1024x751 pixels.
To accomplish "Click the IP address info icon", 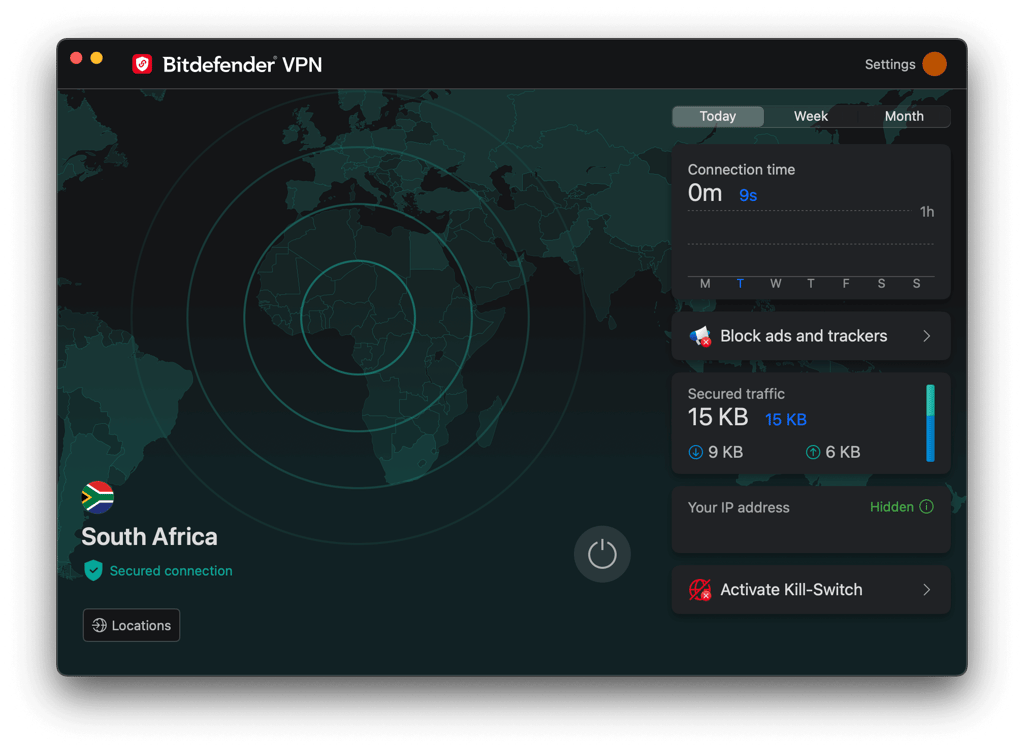I will pyautogui.click(x=926, y=507).
